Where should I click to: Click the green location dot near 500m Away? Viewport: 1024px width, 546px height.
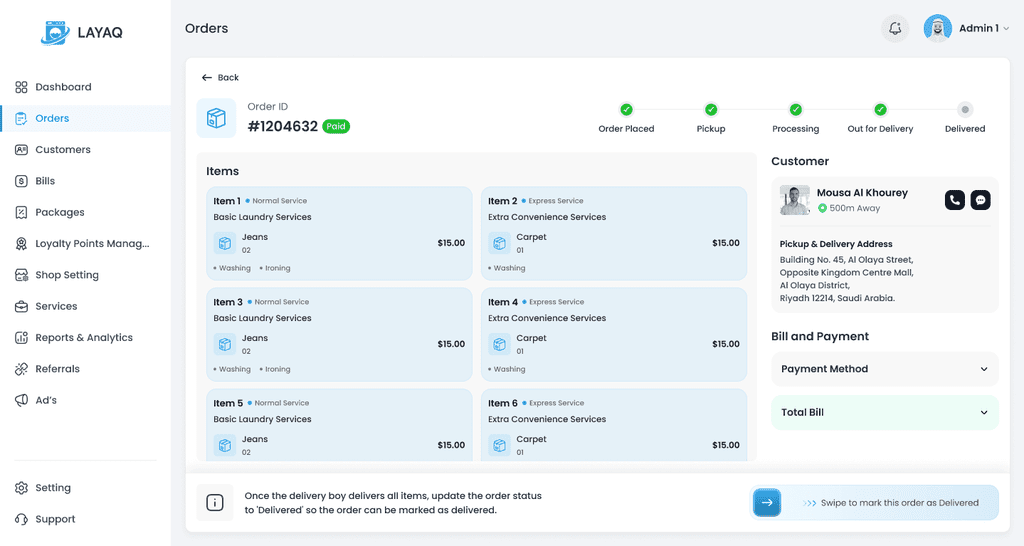click(822, 208)
